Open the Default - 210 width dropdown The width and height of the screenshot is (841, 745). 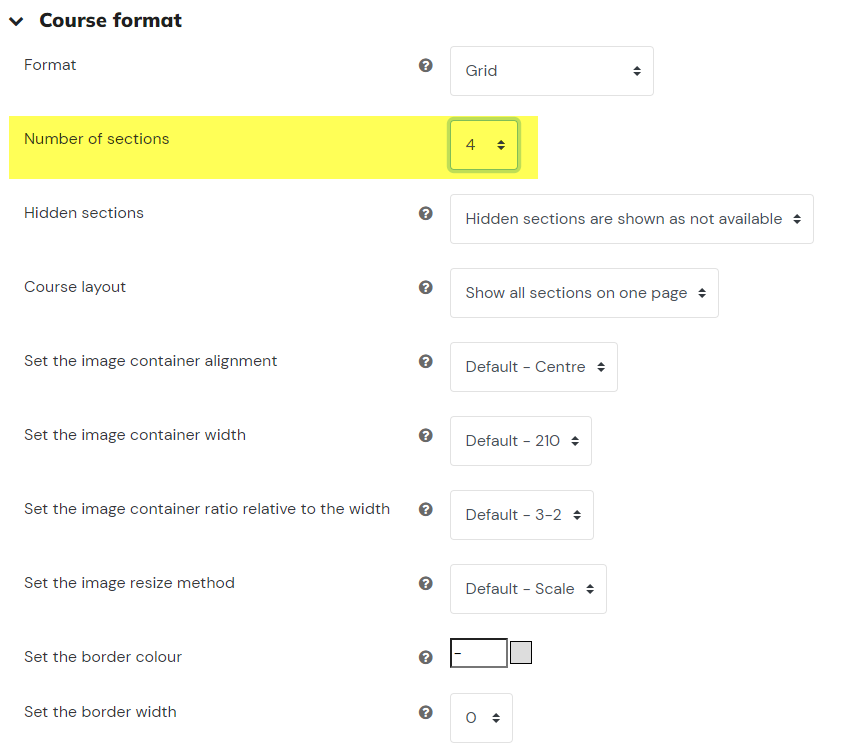click(x=521, y=441)
